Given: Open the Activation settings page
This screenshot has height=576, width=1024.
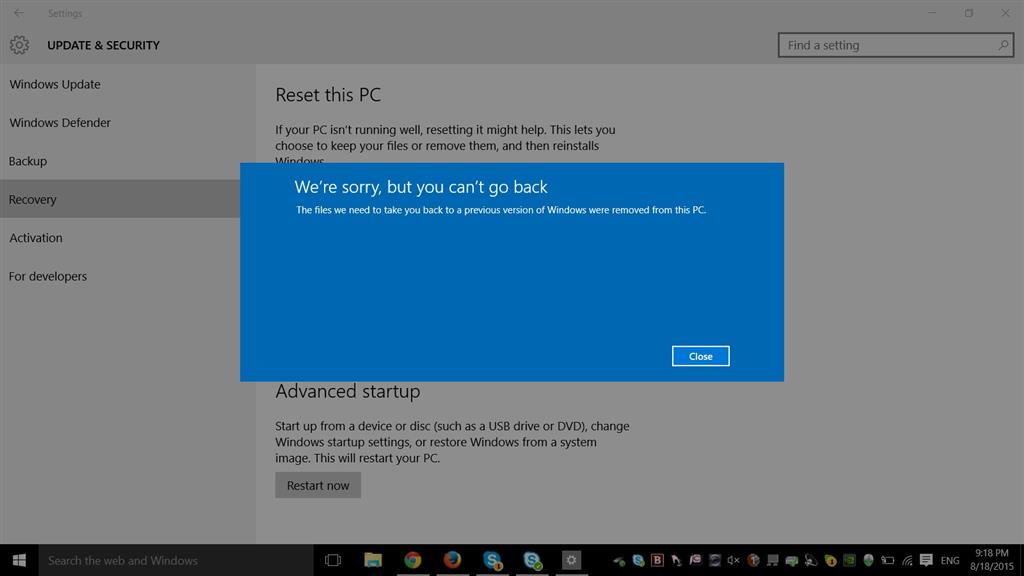Looking at the screenshot, I should (x=36, y=238).
